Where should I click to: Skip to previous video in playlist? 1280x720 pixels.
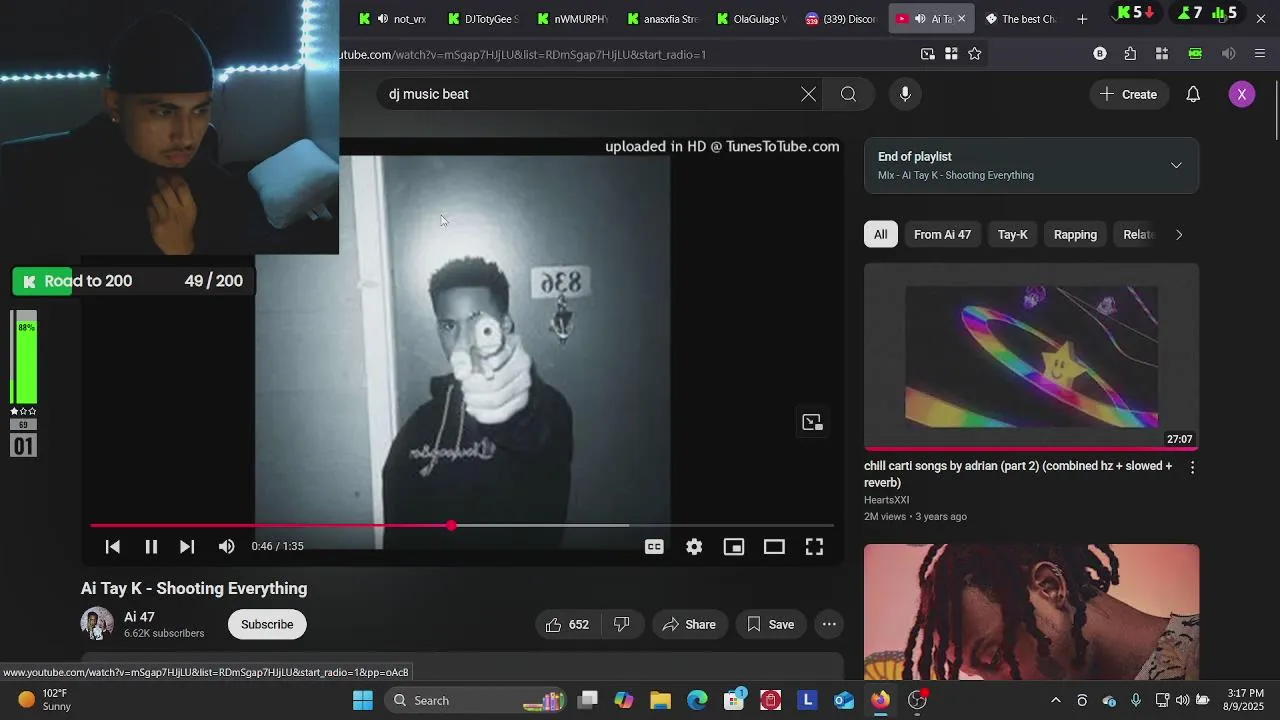pyautogui.click(x=113, y=546)
